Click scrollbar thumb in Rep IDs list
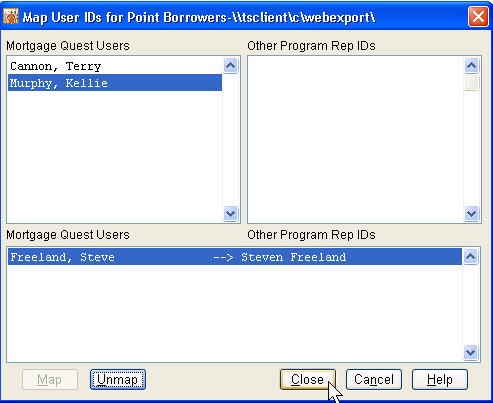493x403 pixels. coord(471,83)
